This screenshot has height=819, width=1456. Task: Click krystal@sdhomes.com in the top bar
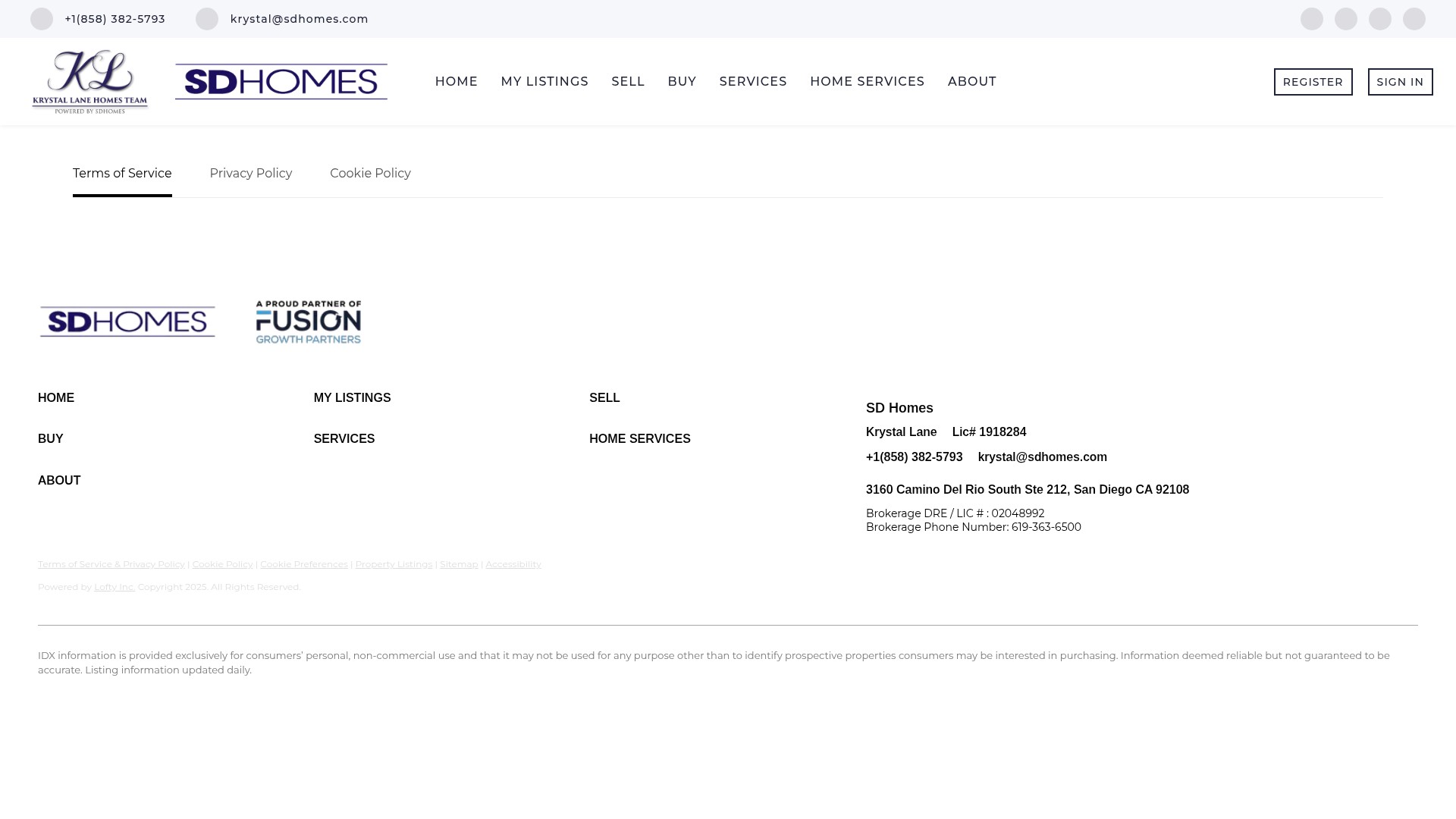point(300,19)
